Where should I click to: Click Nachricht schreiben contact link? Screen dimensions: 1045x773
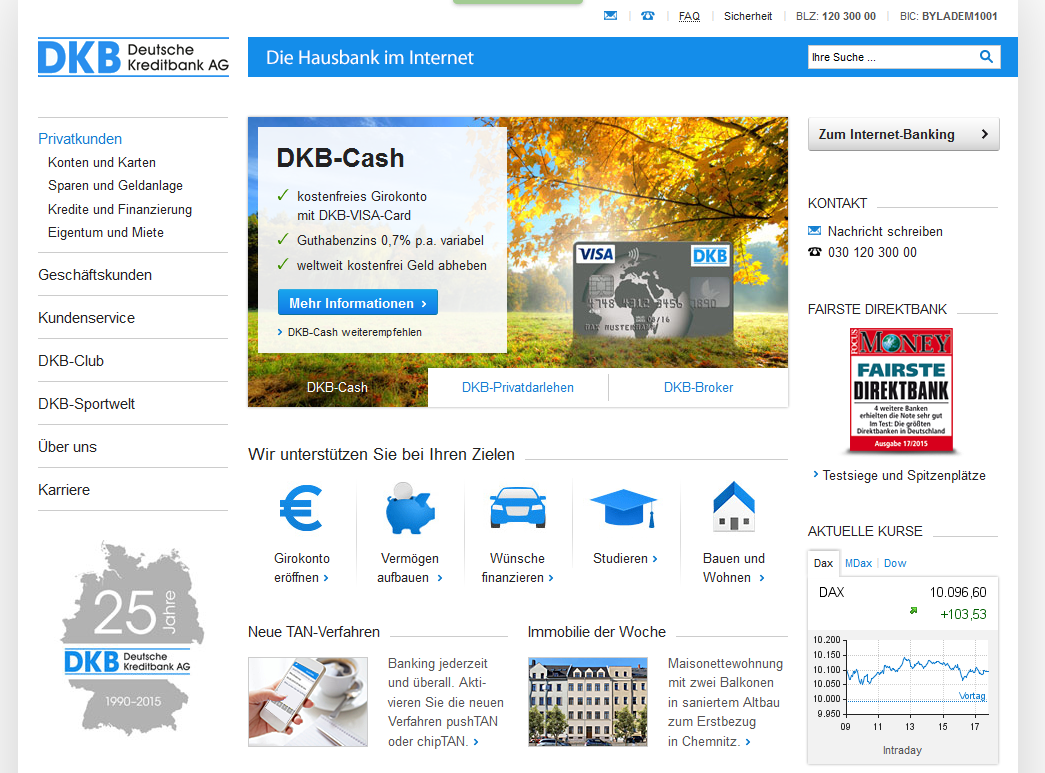885,231
